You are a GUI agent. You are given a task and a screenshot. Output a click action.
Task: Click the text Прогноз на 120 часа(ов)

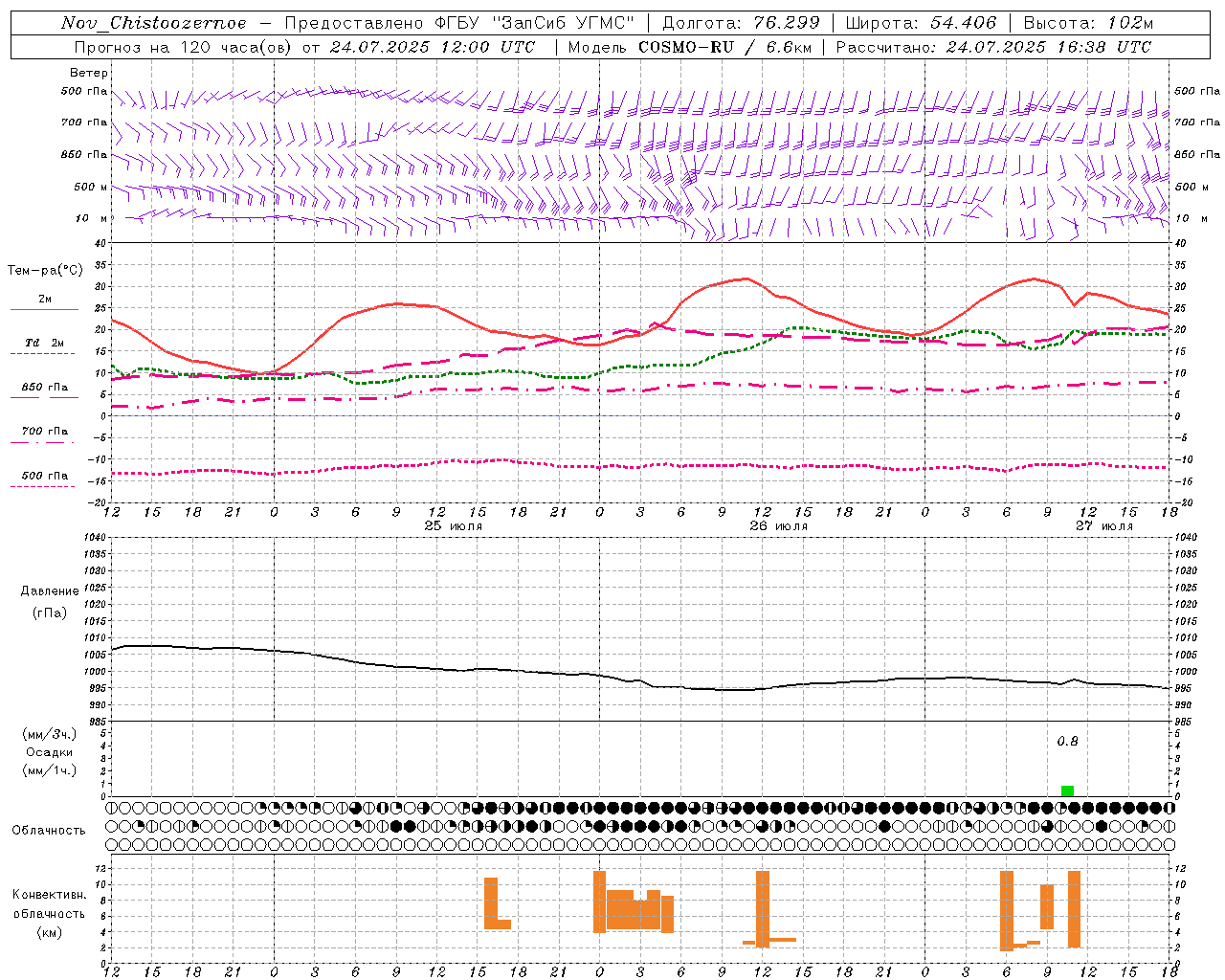184,47
